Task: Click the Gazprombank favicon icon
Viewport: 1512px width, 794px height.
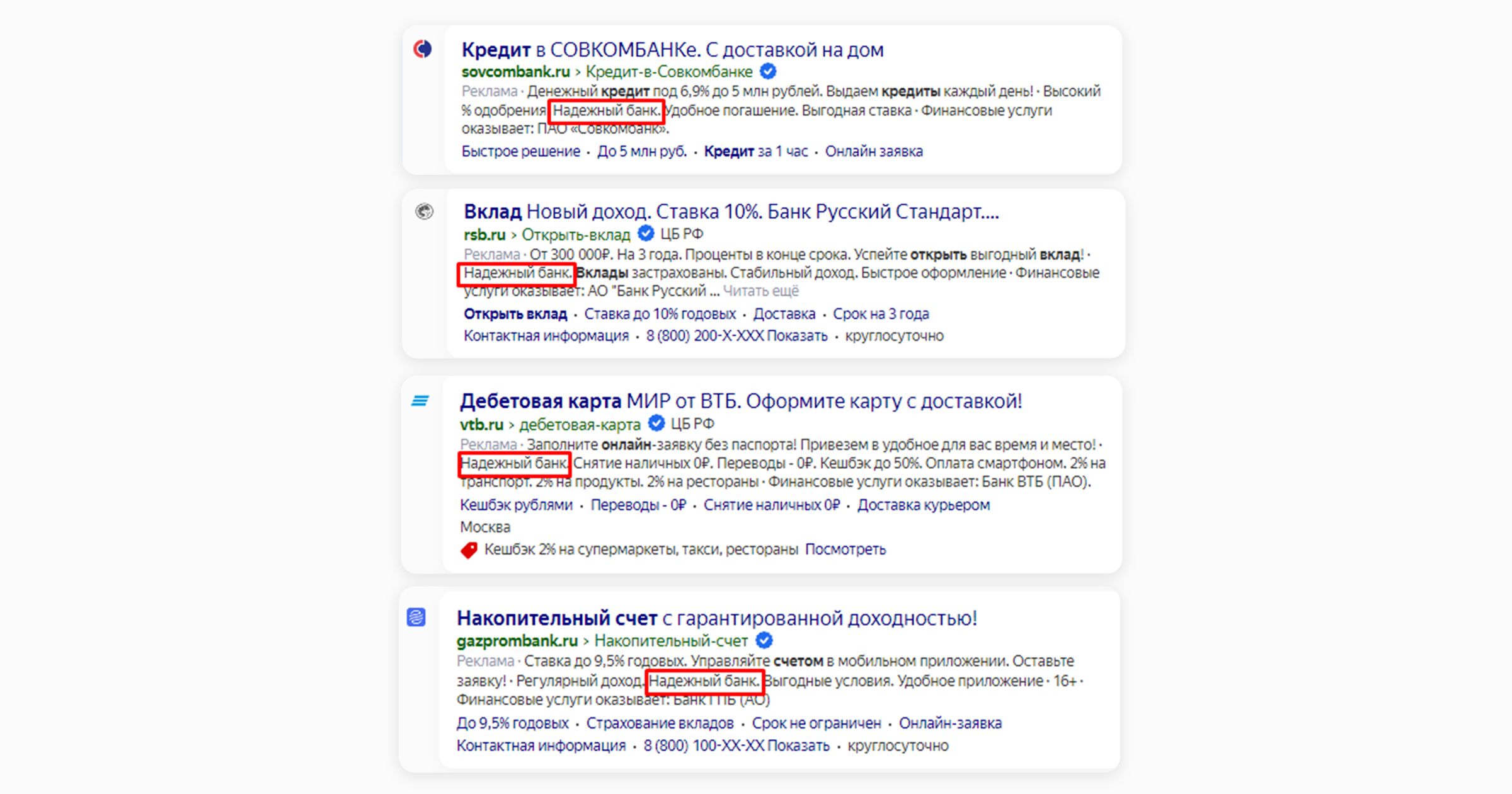Action: point(416,617)
